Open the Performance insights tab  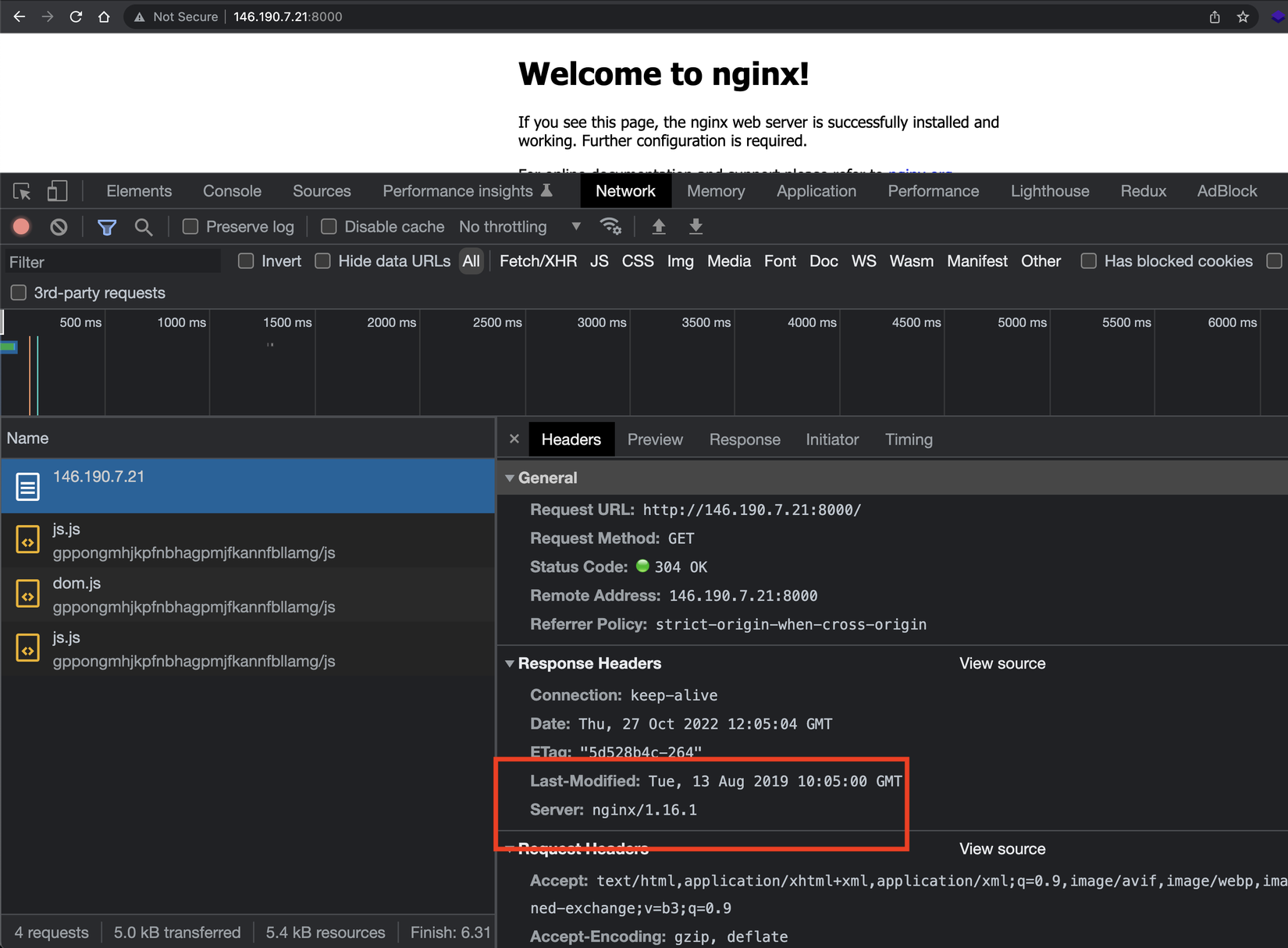point(468,191)
